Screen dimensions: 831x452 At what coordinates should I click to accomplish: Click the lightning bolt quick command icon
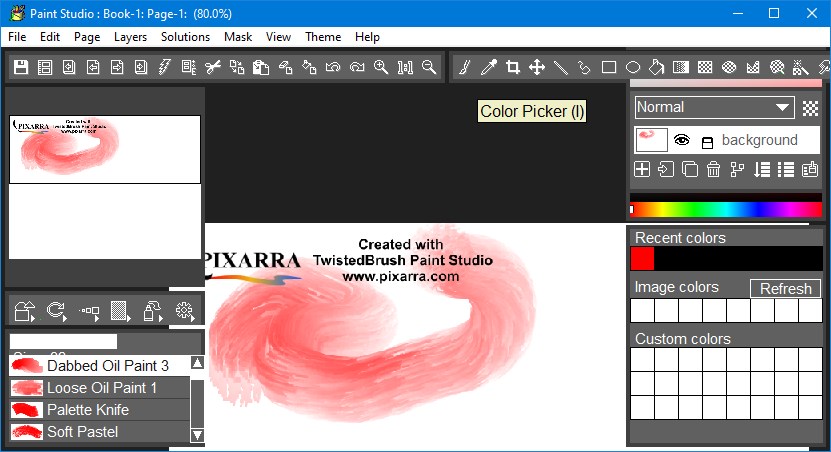coord(165,67)
